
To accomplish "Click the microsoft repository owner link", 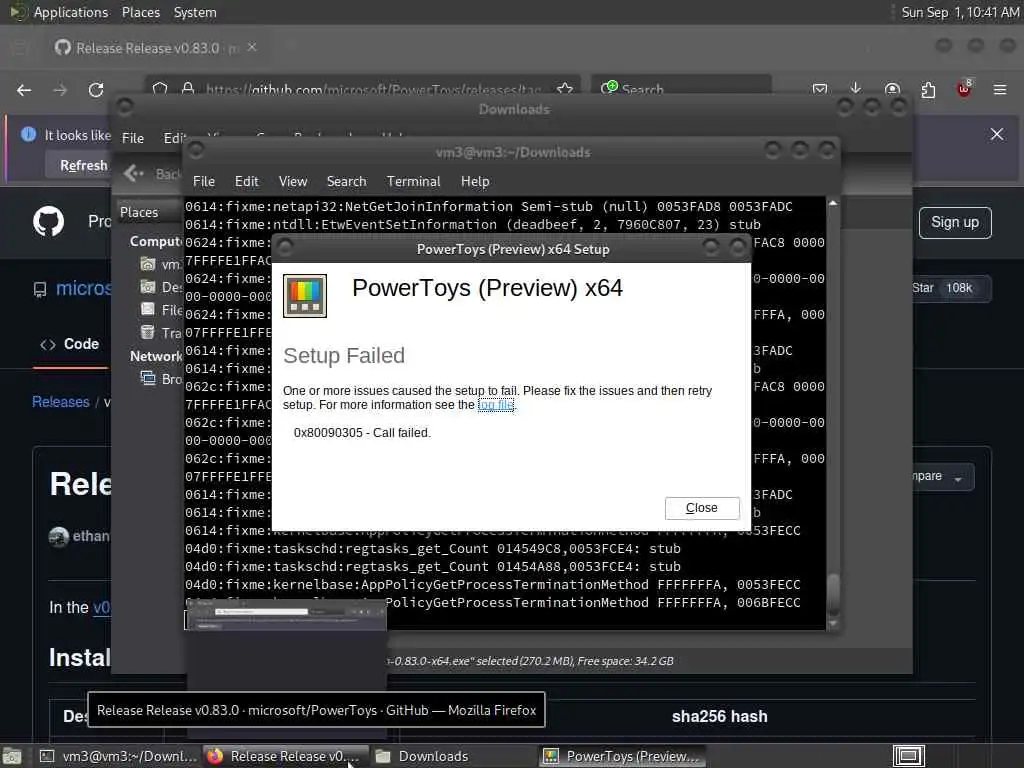I will tap(84, 288).
